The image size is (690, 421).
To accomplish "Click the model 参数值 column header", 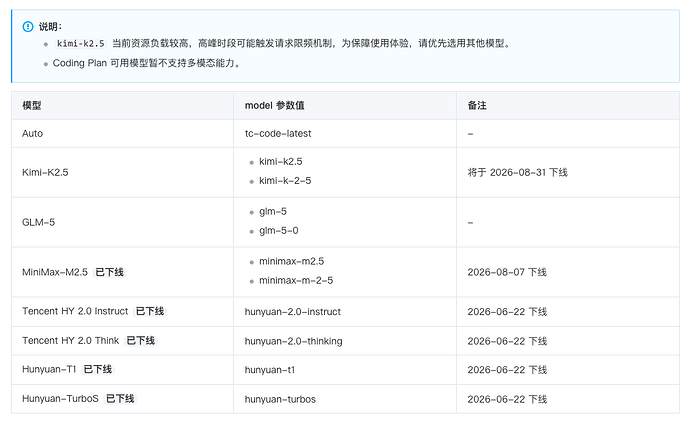I will click(x=275, y=106).
